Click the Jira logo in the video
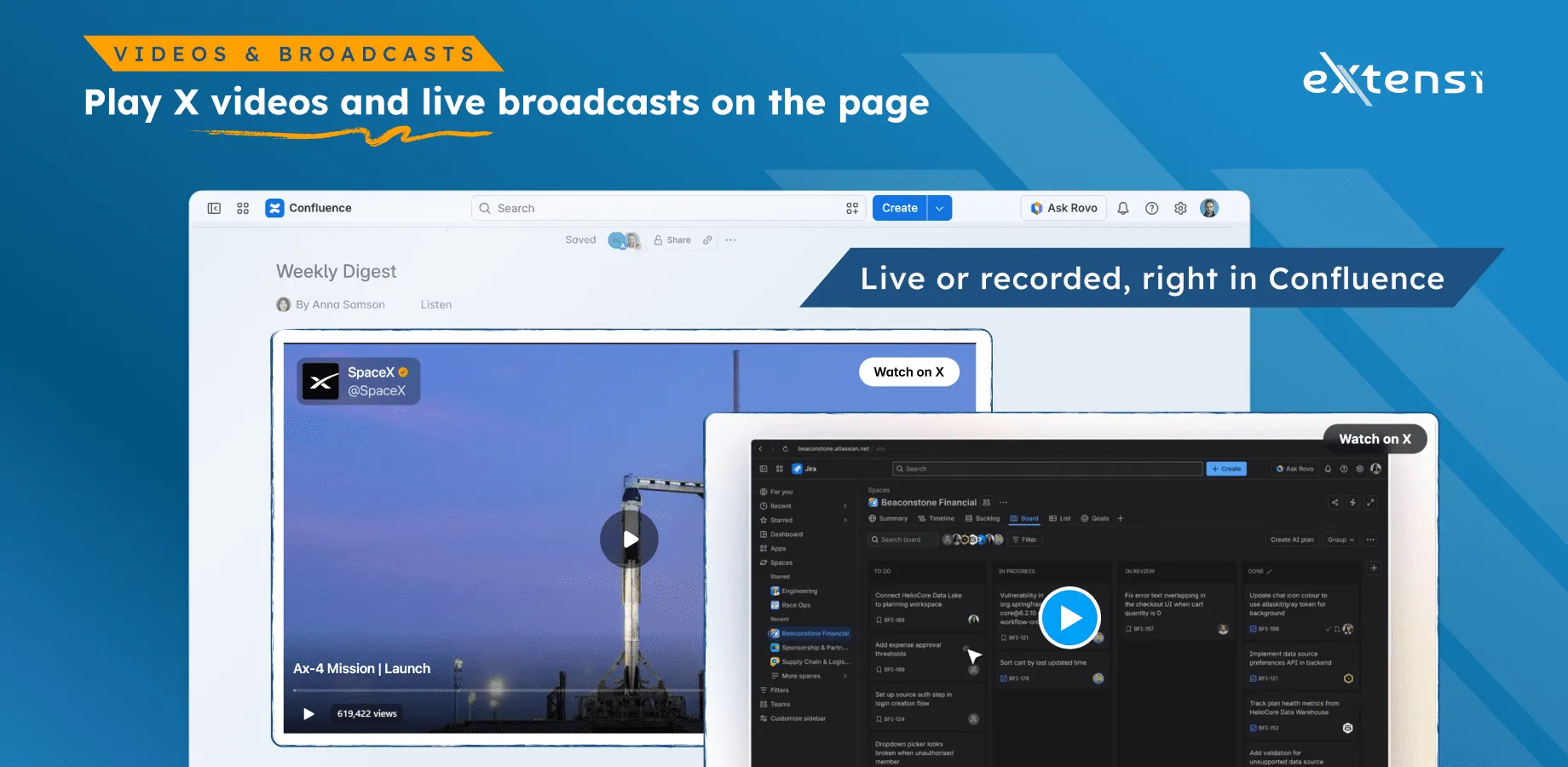The image size is (1568, 767). [x=797, y=469]
